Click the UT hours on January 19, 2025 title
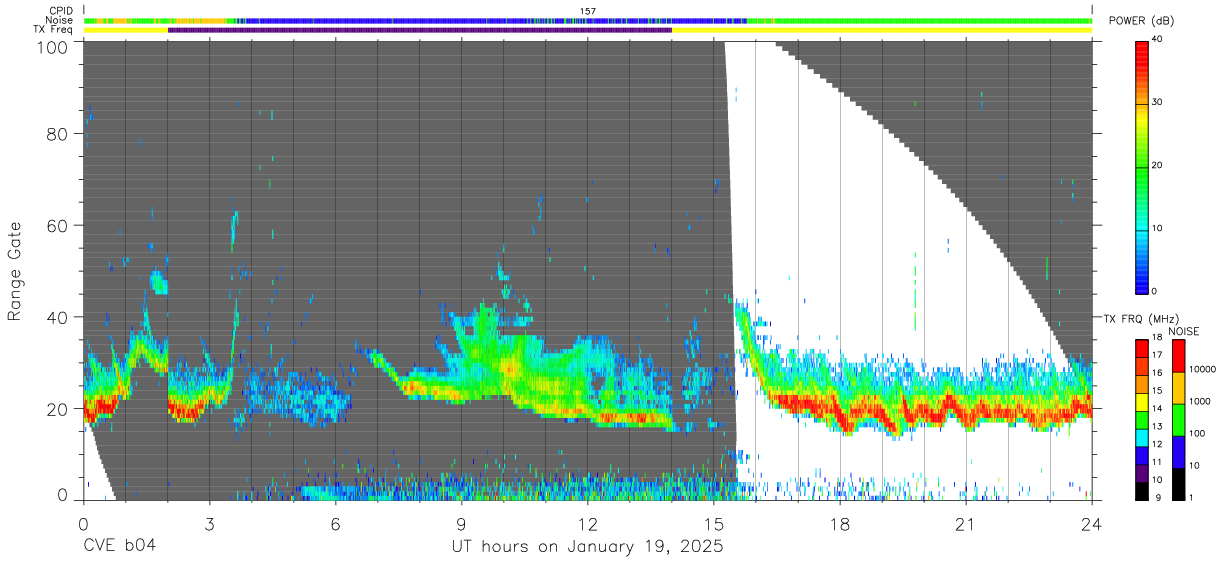 click(587, 548)
